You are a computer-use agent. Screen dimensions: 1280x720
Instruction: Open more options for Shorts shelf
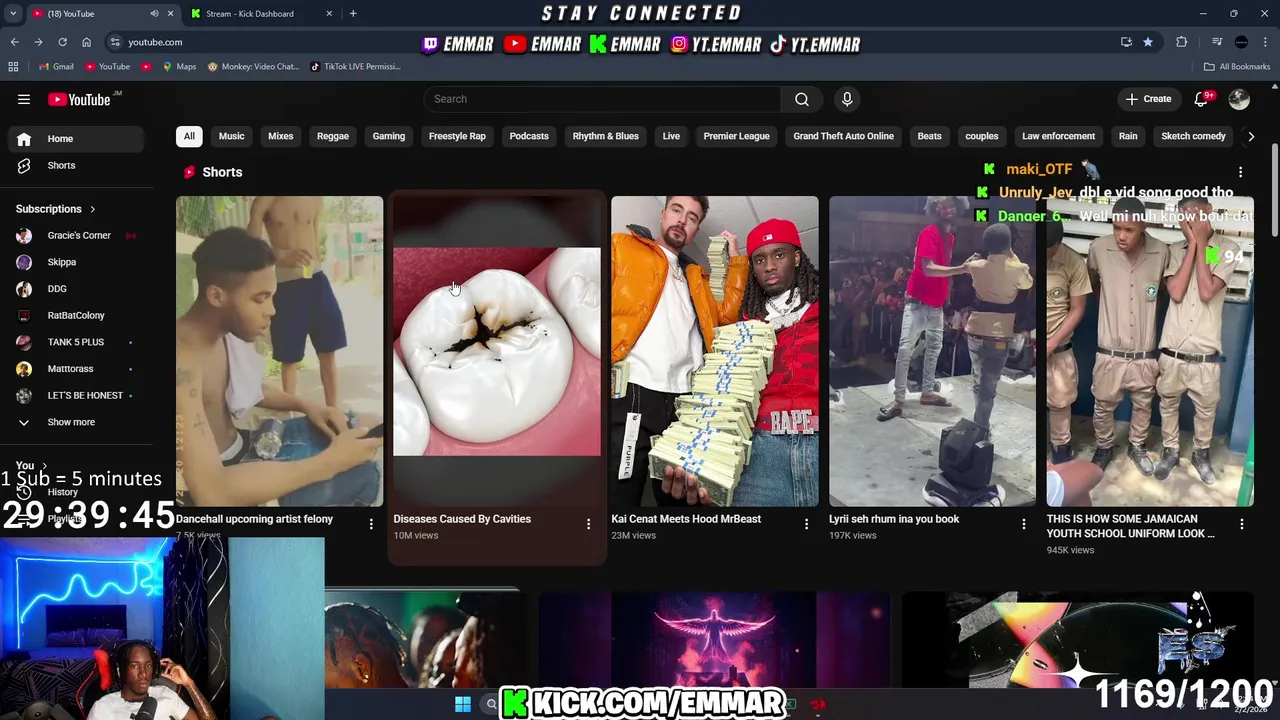(1240, 172)
